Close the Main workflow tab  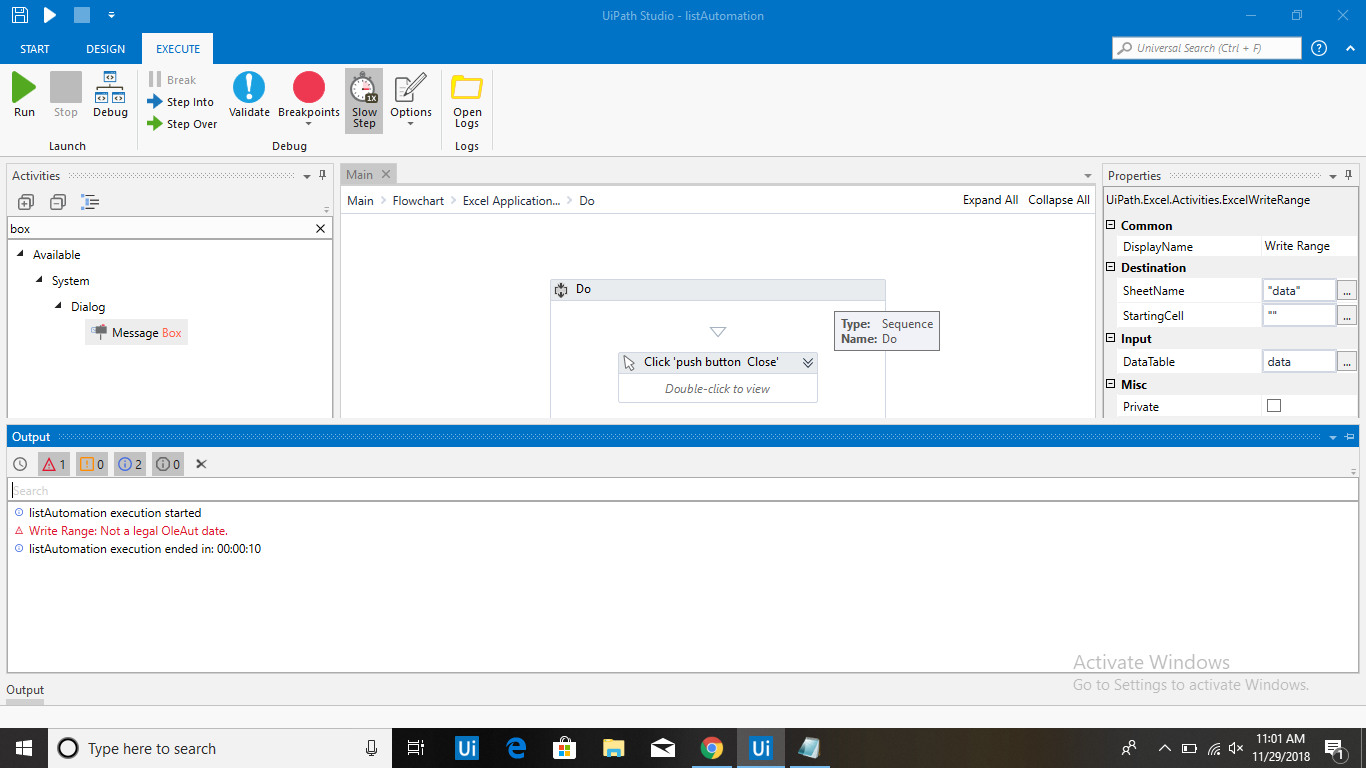[386, 174]
